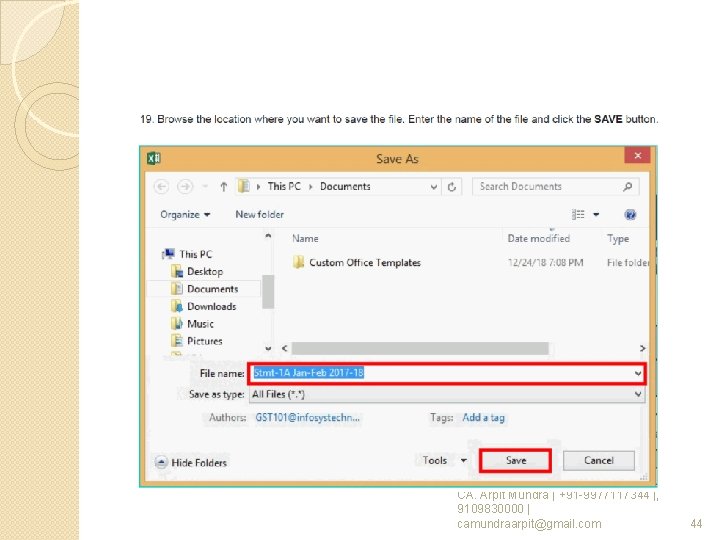Click the search magnifier icon

(628, 186)
